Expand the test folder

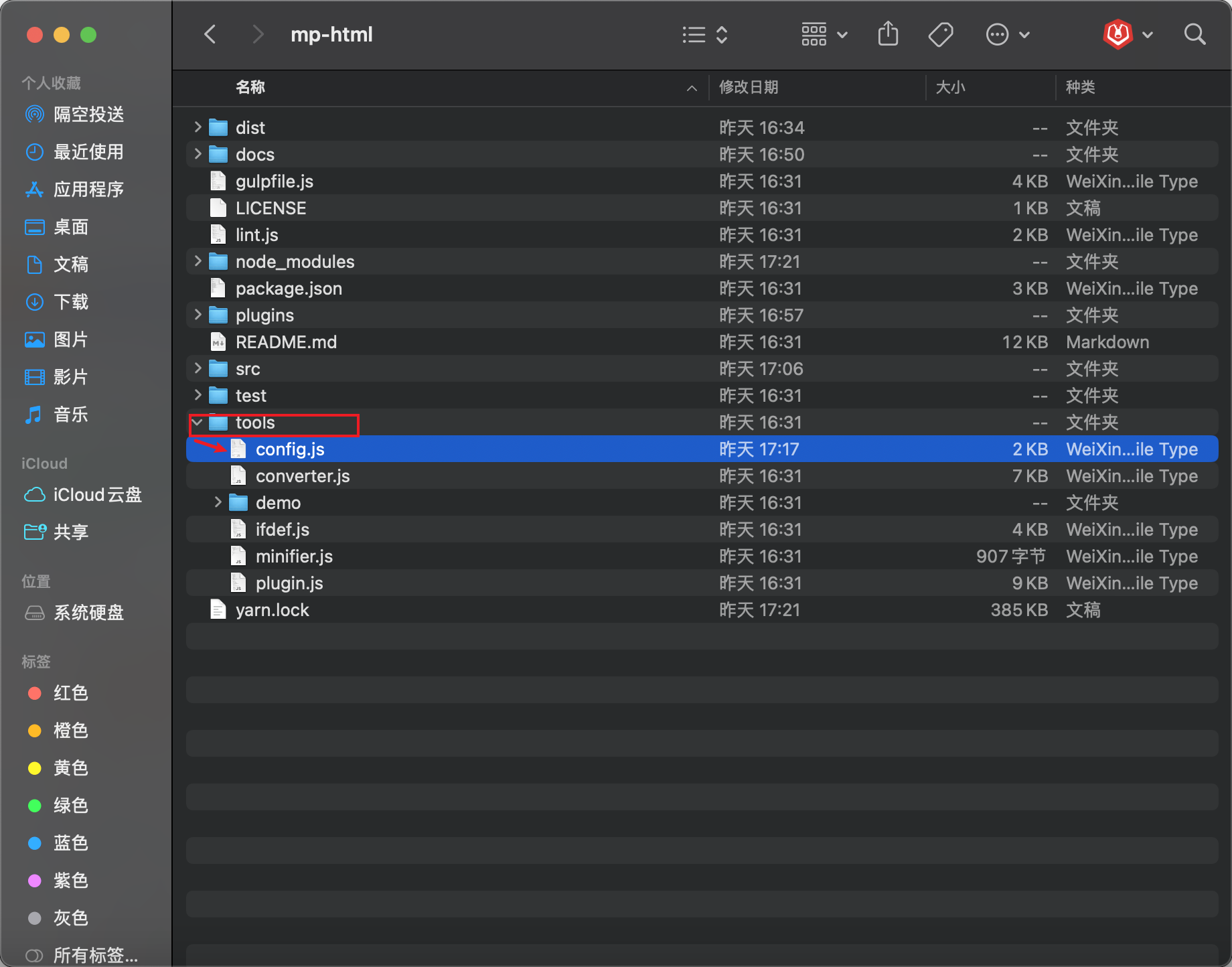tap(198, 394)
